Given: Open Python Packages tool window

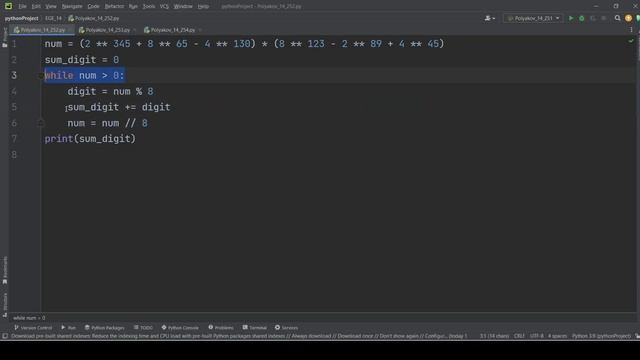Looking at the screenshot, I should click(104, 328).
